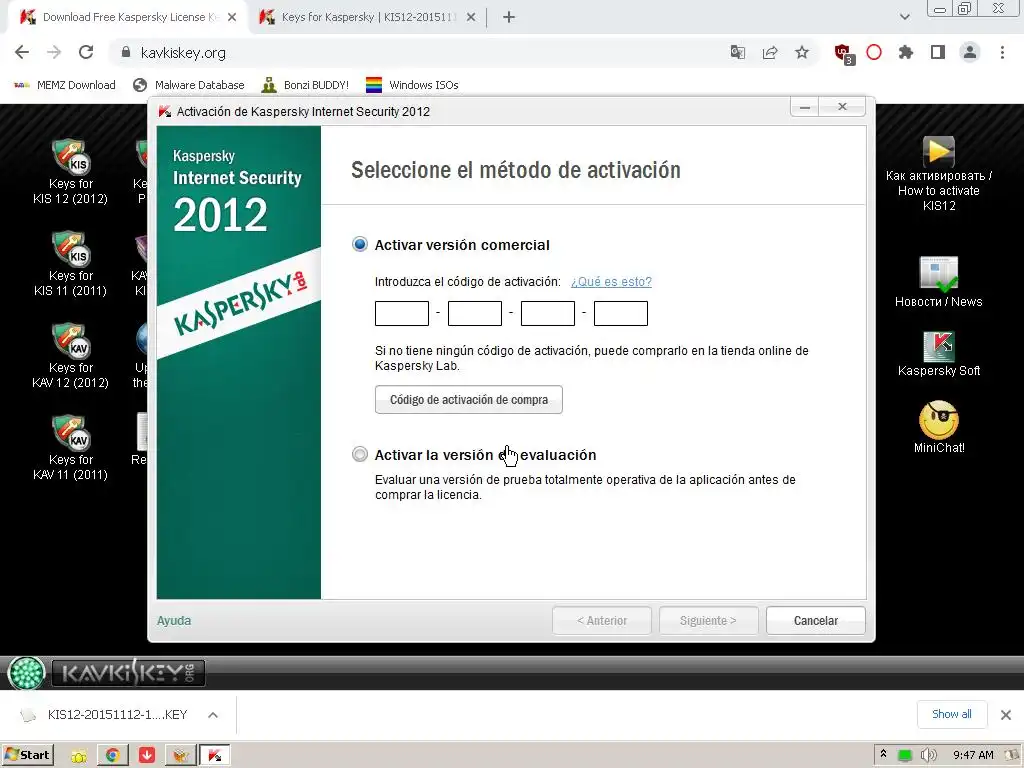Click the first activation code field
The width and height of the screenshot is (1024, 768).
[402, 313]
